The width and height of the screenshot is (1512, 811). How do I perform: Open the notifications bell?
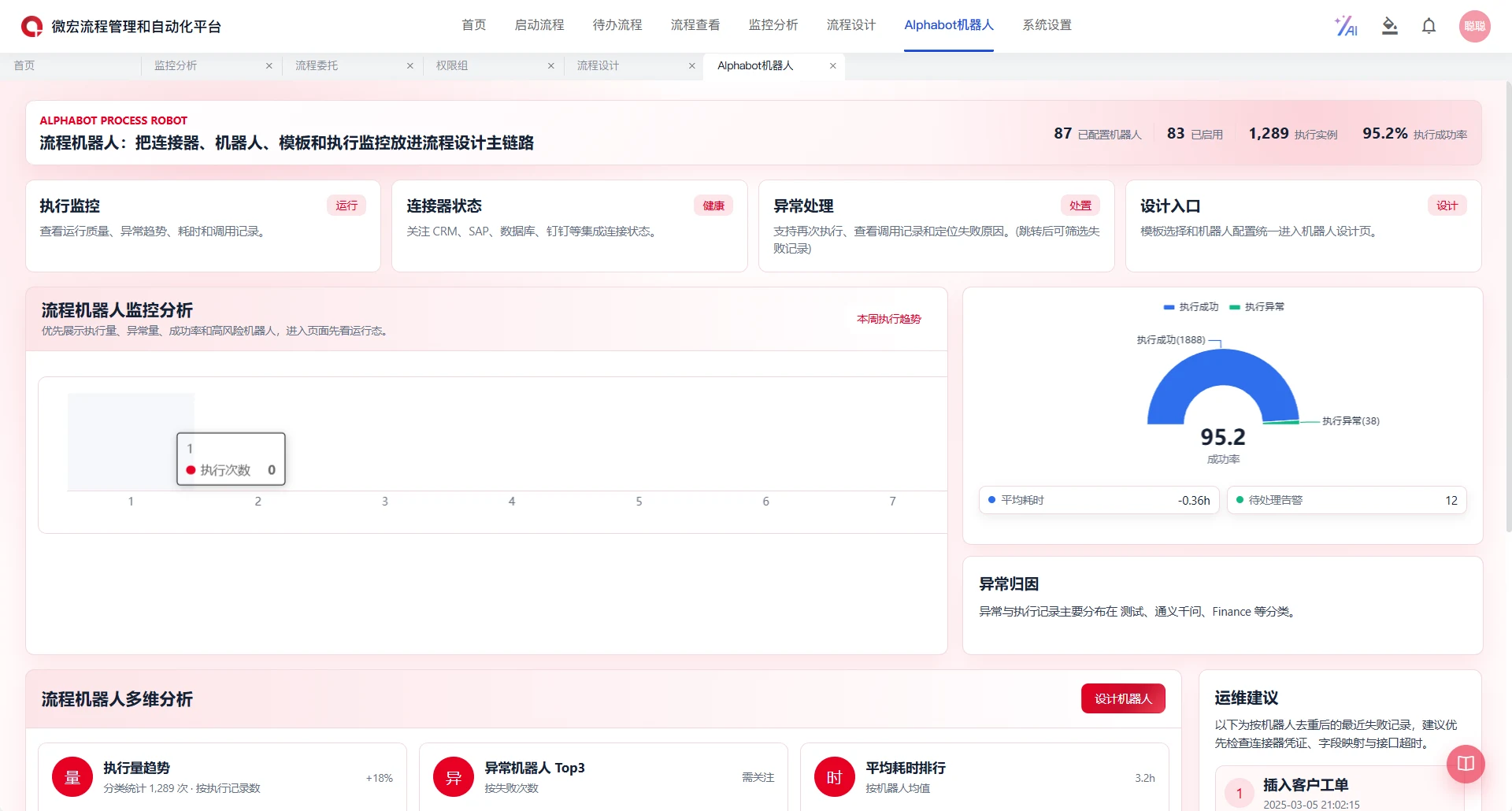click(1429, 26)
